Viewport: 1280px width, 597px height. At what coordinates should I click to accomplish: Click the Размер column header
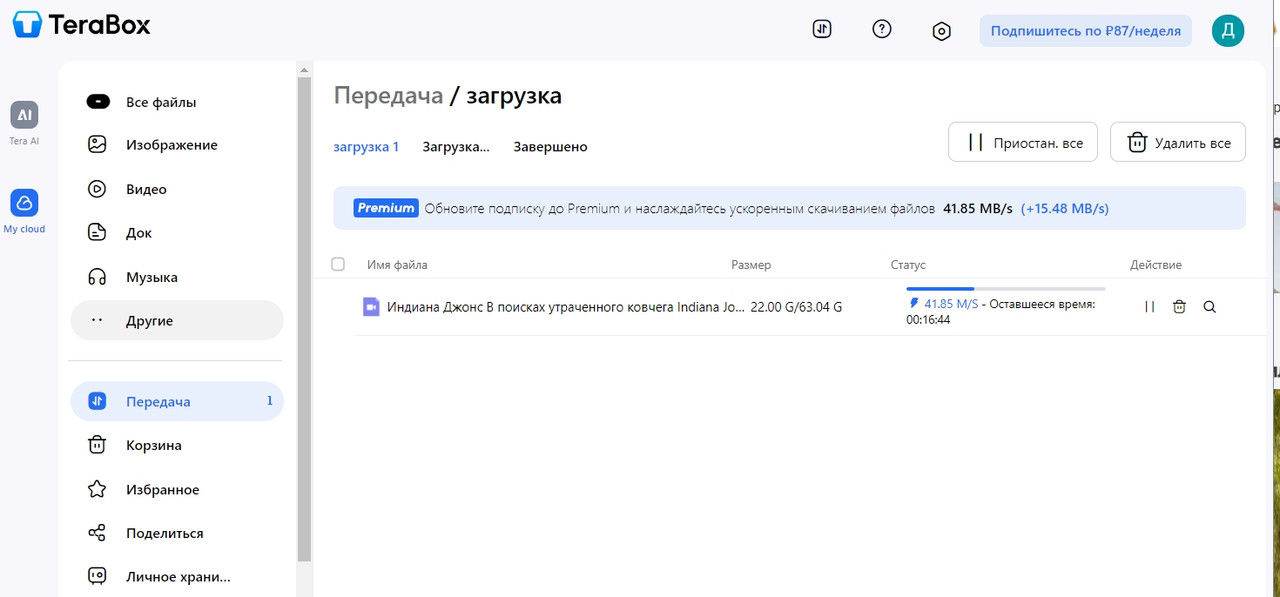pyautogui.click(x=751, y=265)
